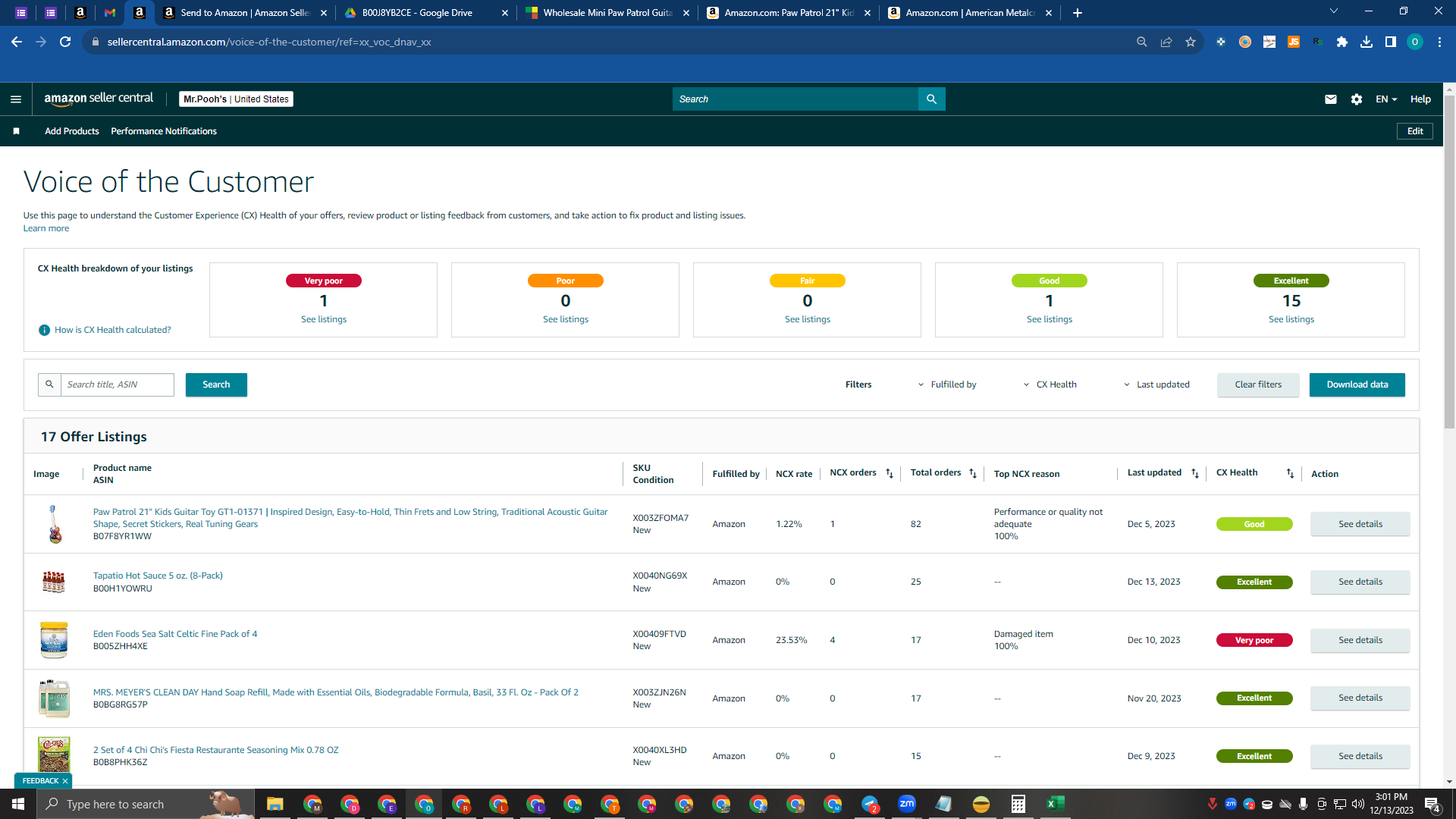Open the Help link in header
The height and width of the screenshot is (819, 1456).
point(1420,99)
